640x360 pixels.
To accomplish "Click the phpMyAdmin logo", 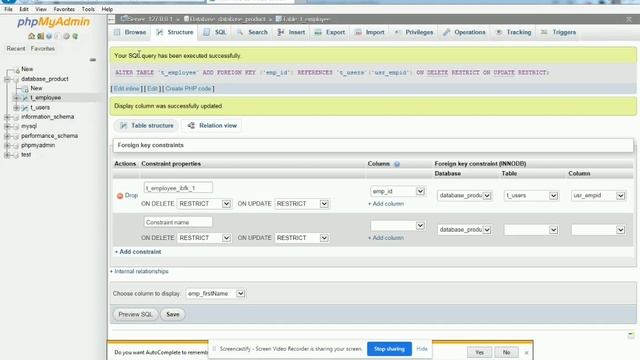I will click(53, 22).
